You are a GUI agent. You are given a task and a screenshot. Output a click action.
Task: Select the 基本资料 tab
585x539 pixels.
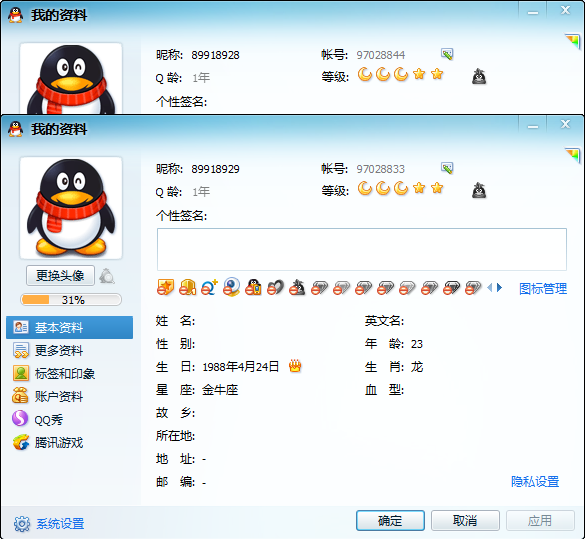click(x=69, y=328)
